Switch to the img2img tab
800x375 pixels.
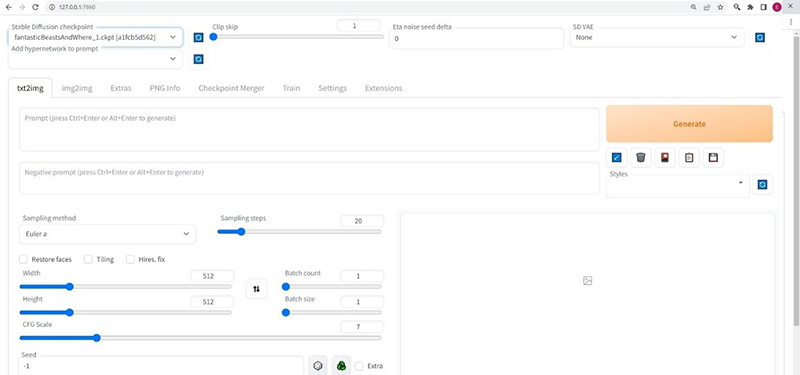[77, 88]
